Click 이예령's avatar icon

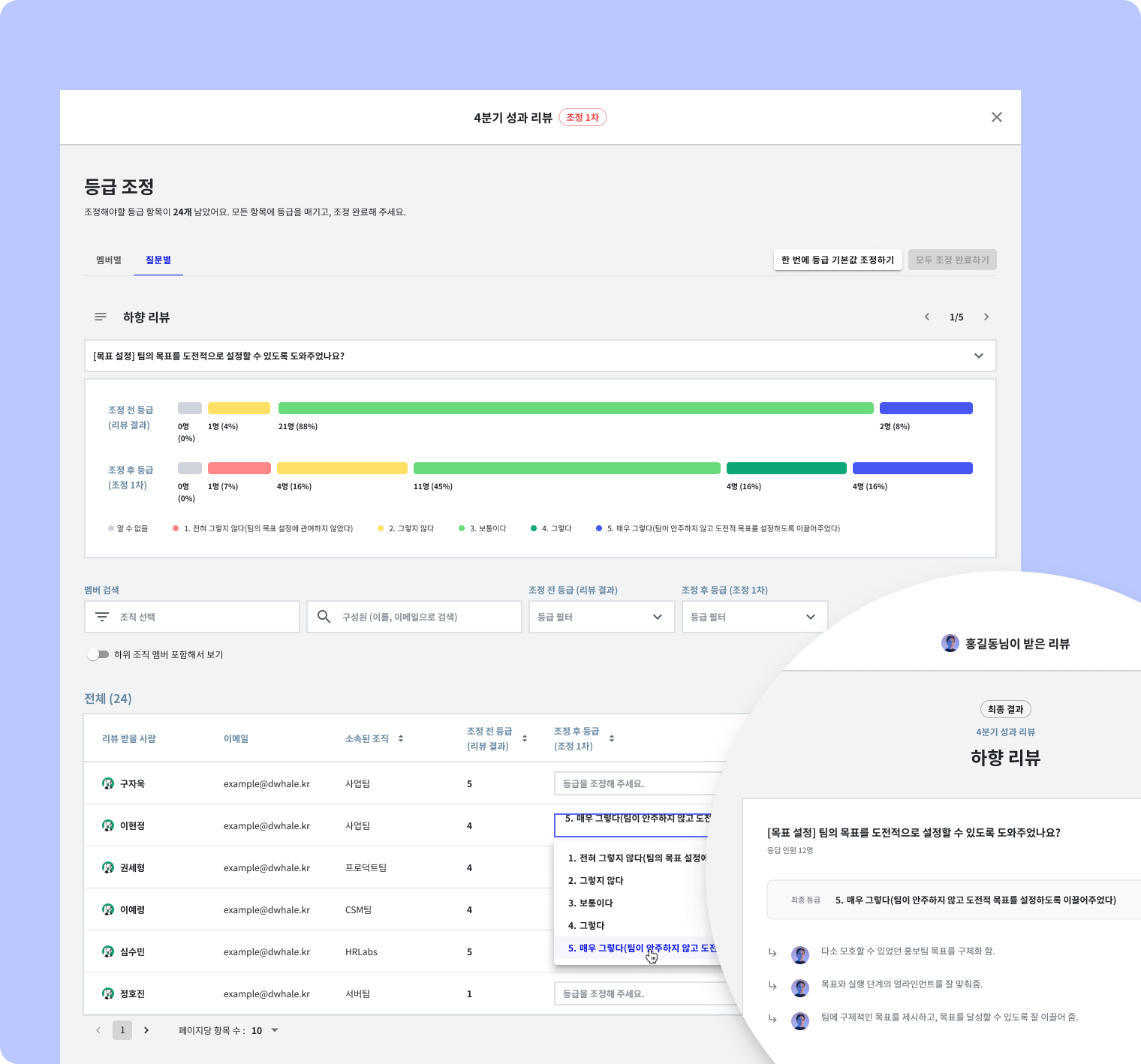point(108,909)
